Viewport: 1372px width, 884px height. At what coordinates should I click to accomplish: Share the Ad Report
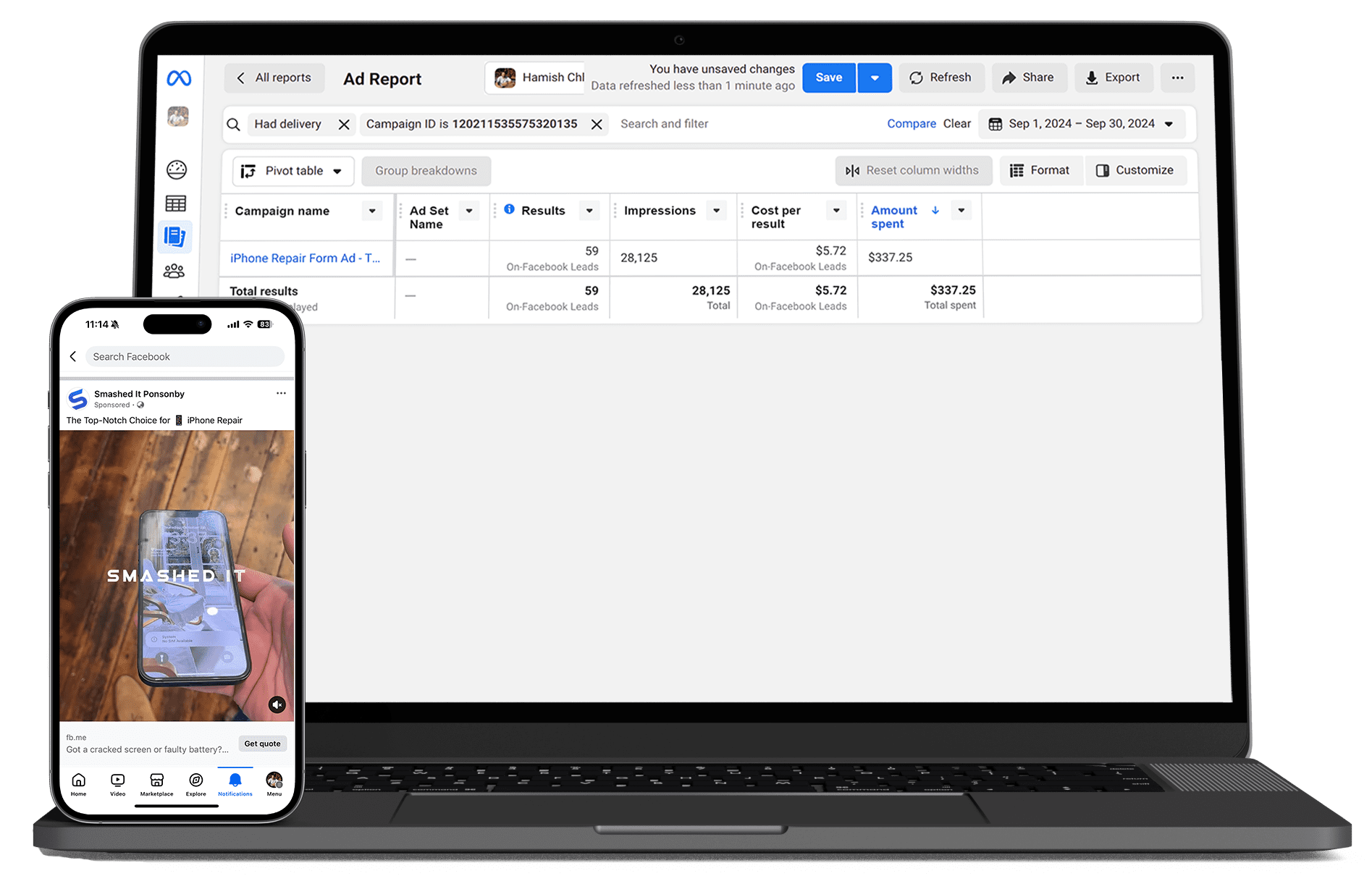pyautogui.click(x=1028, y=77)
